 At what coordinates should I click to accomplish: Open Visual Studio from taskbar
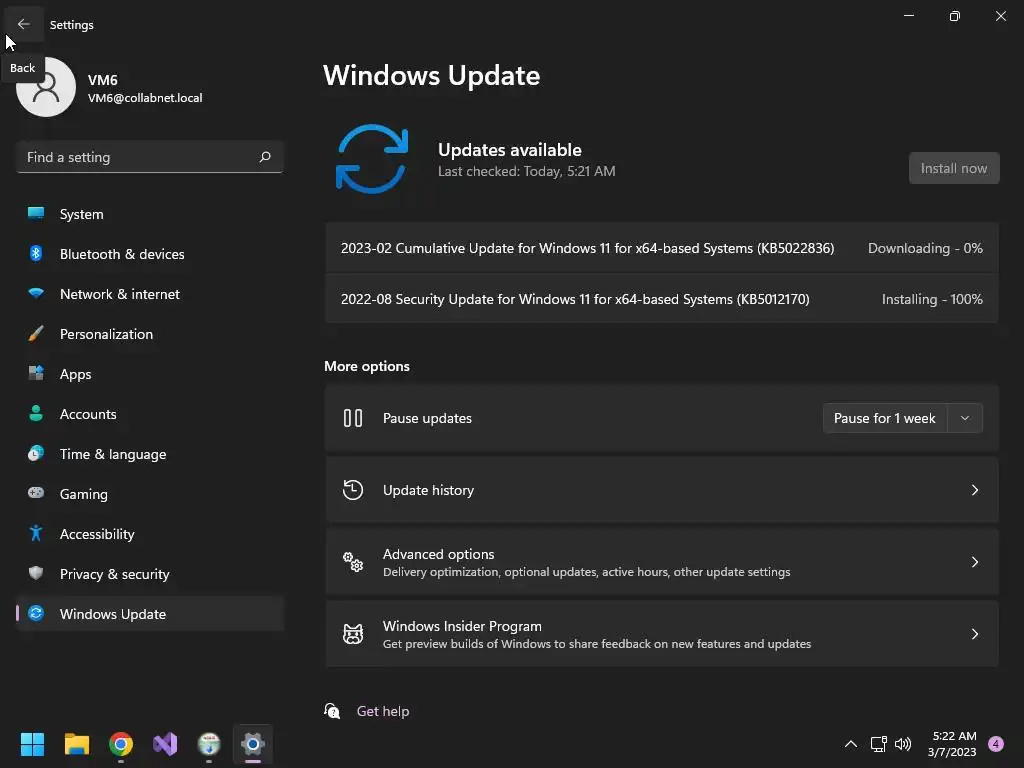click(165, 744)
